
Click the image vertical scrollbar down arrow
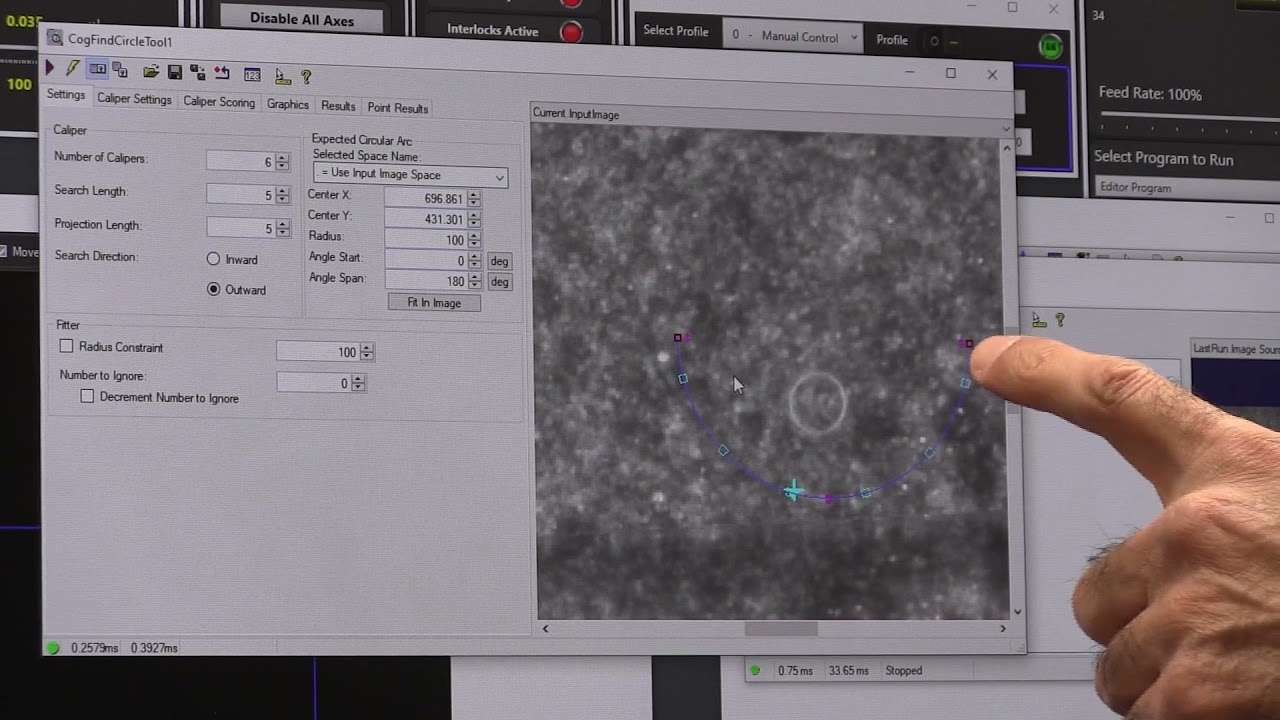click(x=1017, y=611)
